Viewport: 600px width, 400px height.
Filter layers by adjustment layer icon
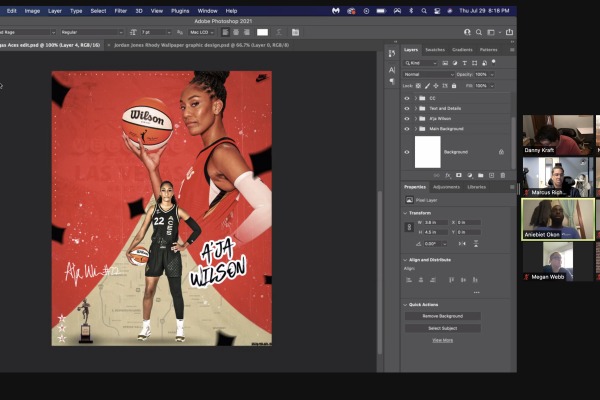455,63
